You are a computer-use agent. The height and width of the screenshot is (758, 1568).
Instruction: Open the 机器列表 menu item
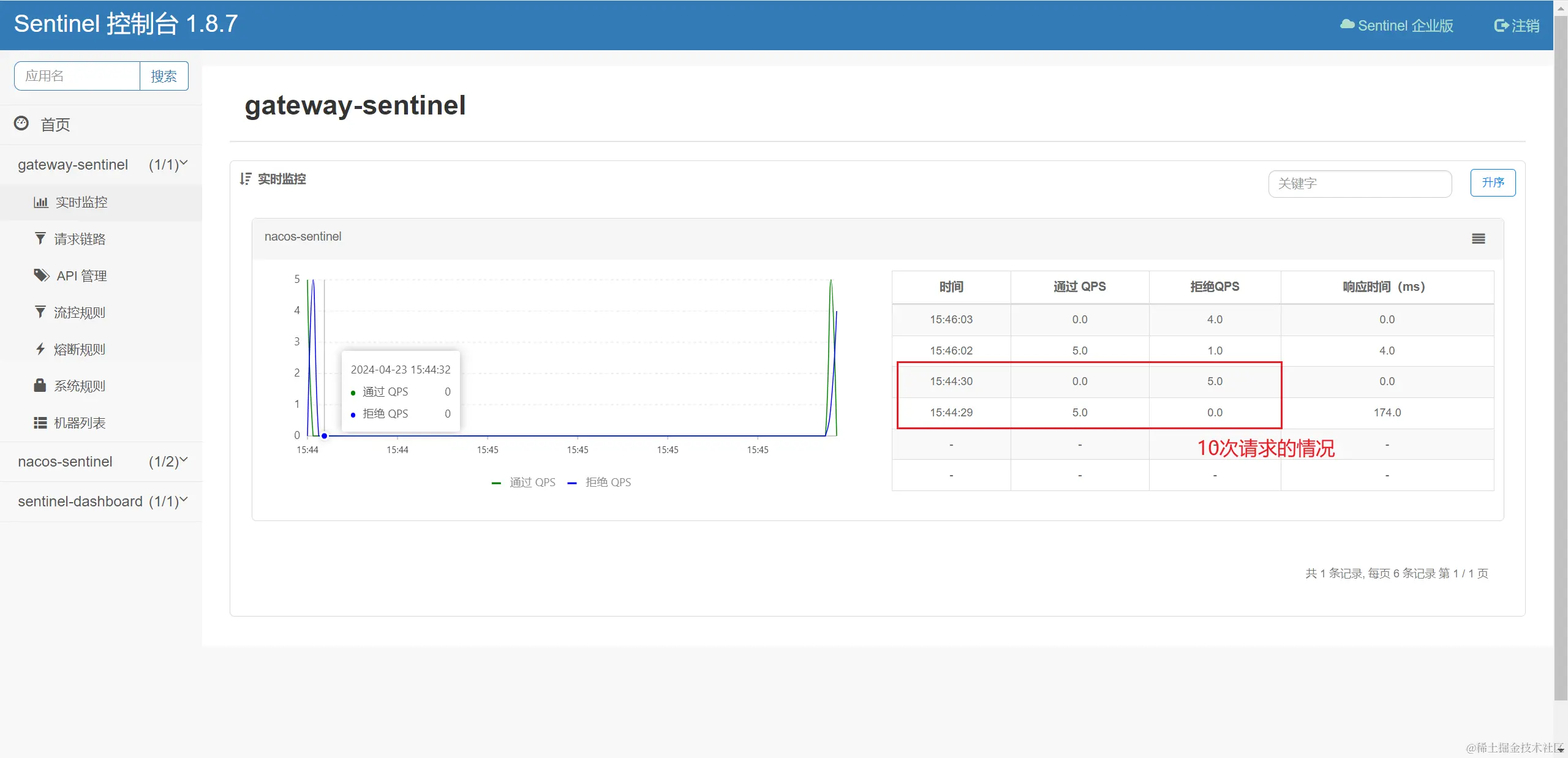click(x=80, y=423)
